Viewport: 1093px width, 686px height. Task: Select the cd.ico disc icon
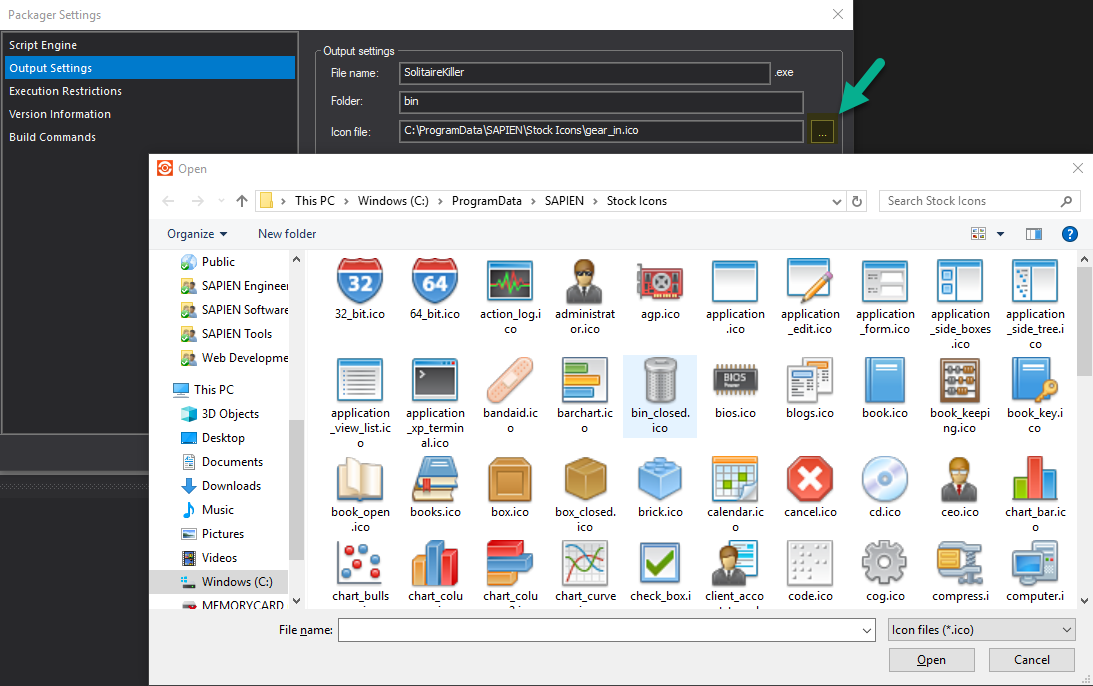884,480
